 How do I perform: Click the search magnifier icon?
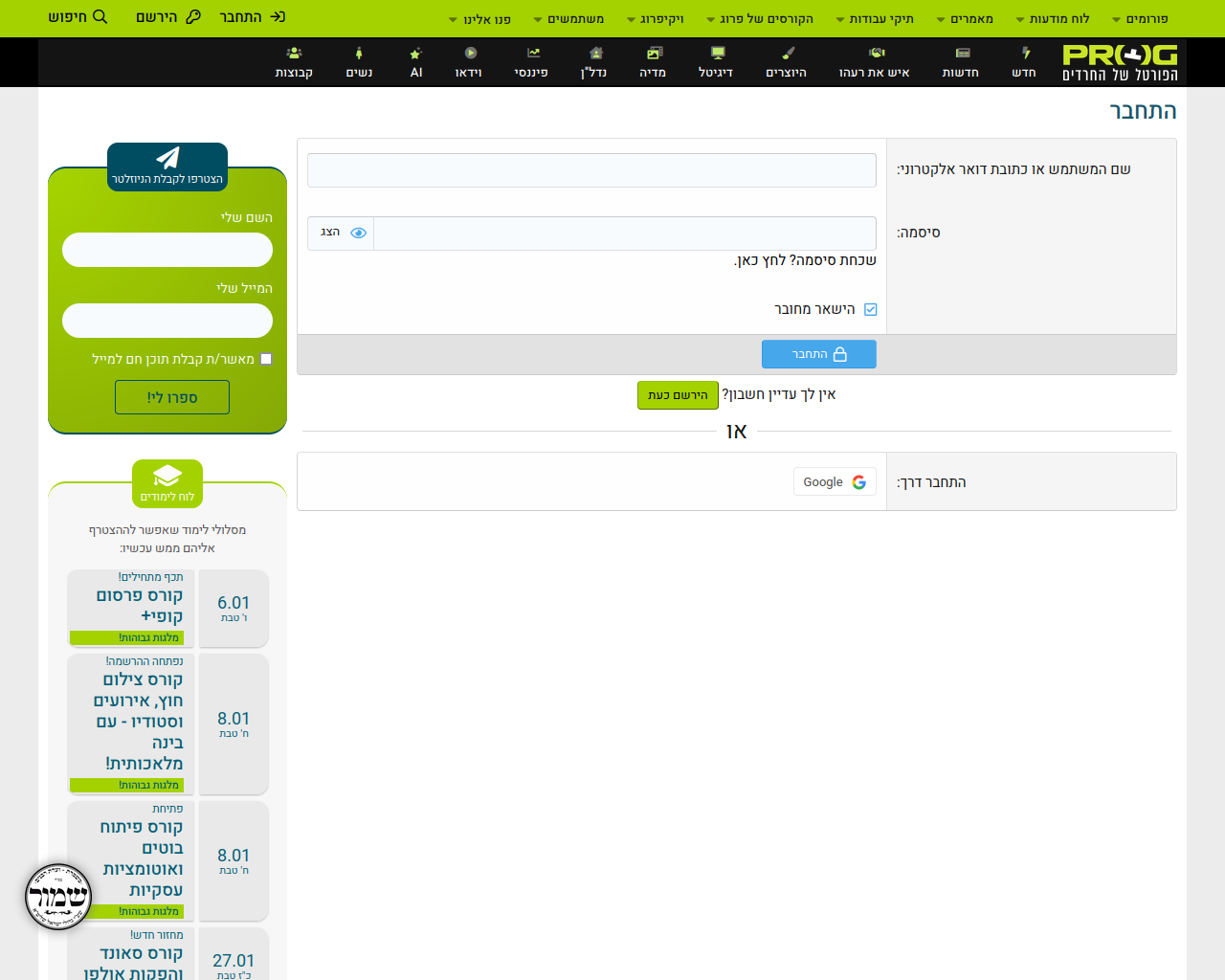[x=100, y=16]
